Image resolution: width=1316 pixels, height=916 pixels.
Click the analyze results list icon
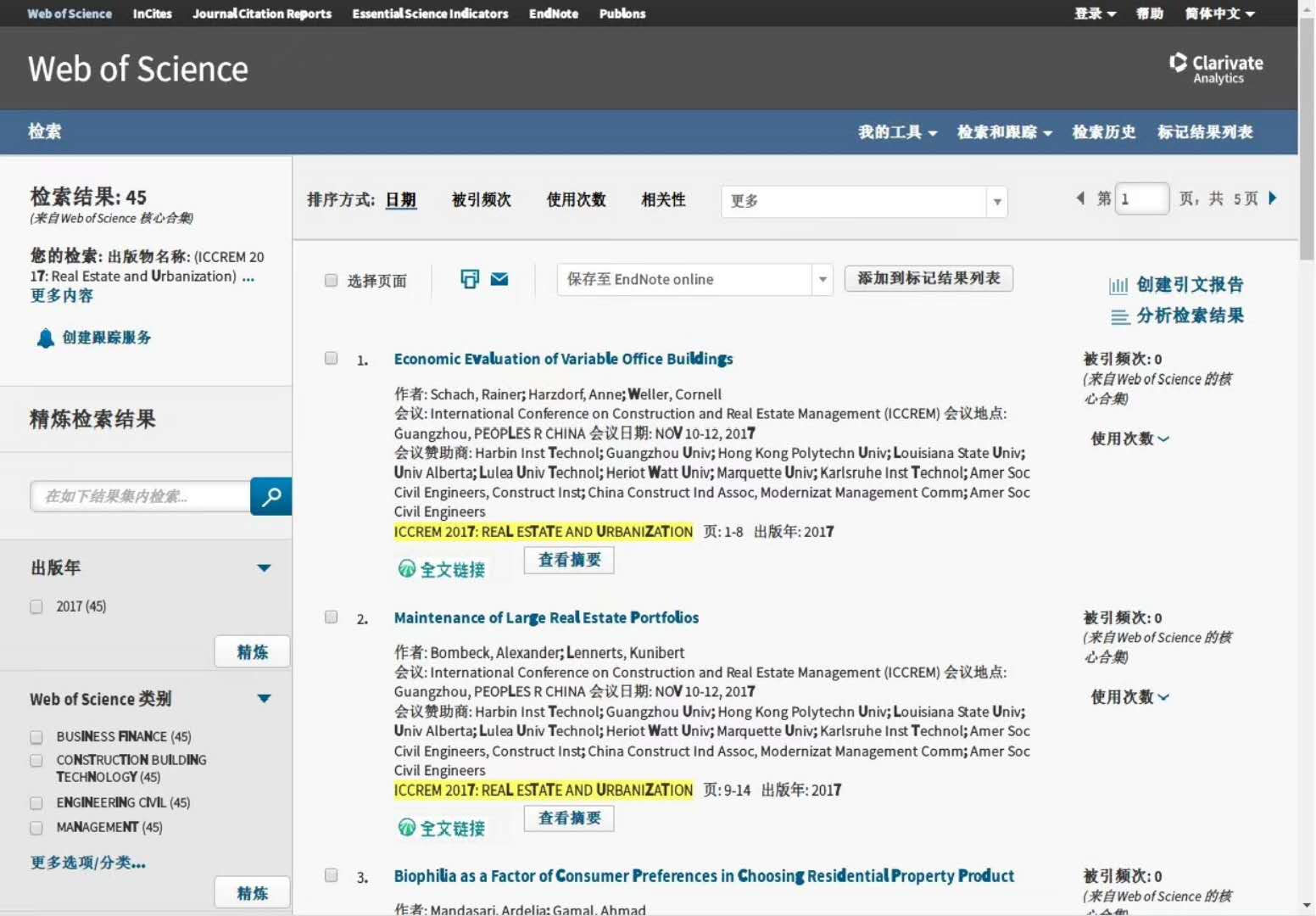click(1119, 317)
